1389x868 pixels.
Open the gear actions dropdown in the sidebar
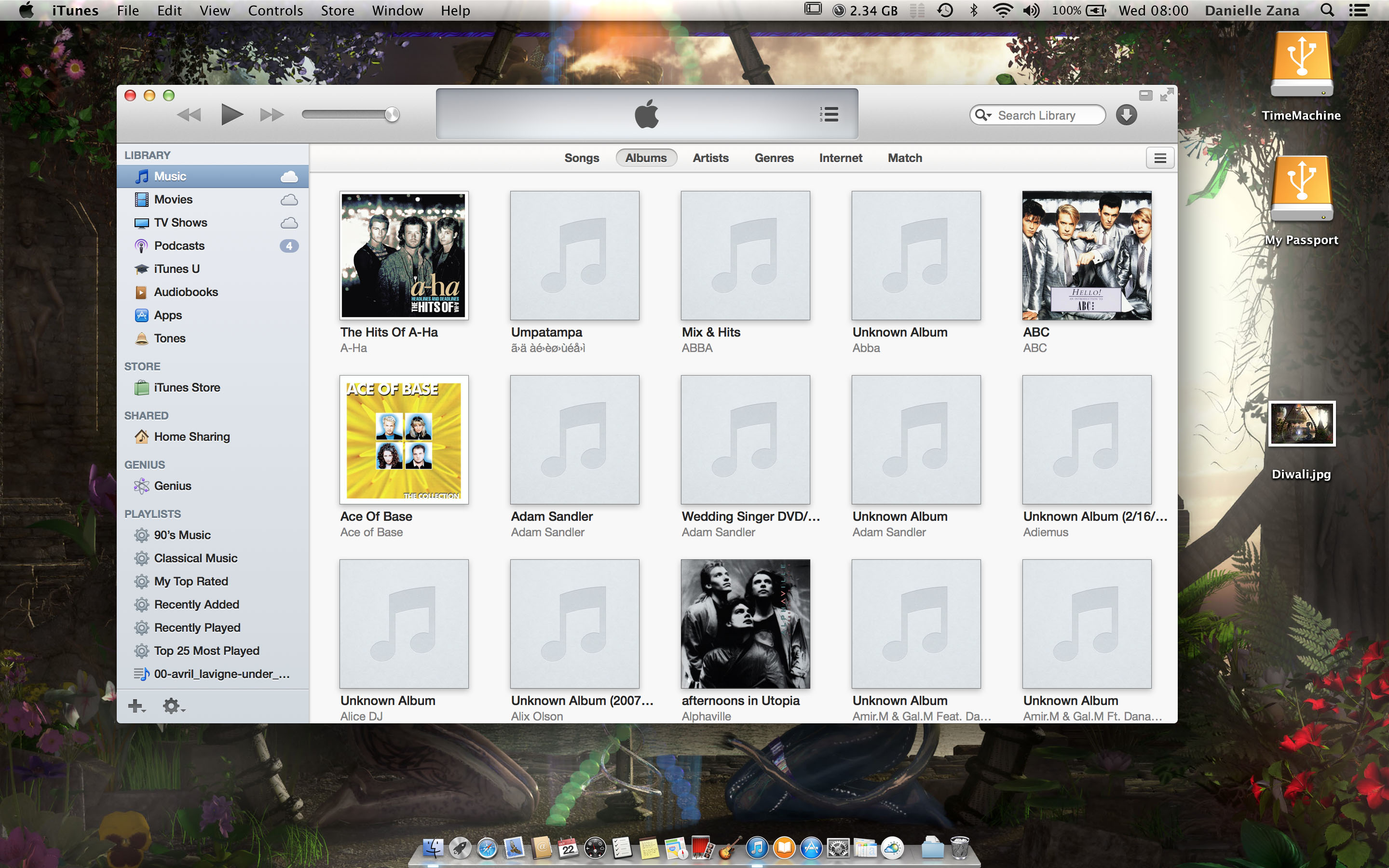click(173, 706)
